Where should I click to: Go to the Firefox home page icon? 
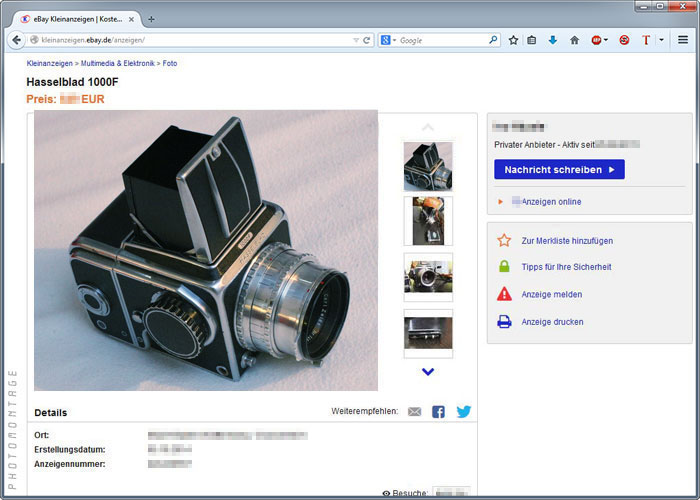575,40
